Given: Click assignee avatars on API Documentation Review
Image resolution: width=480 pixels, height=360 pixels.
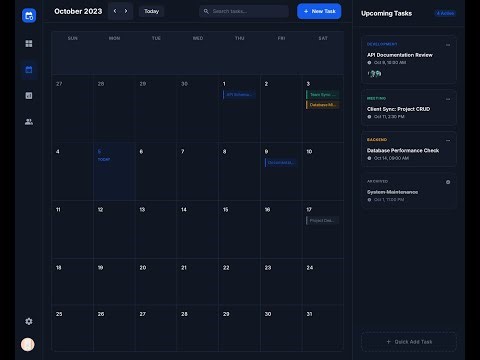Looking at the screenshot, I should tap(374, 73).
